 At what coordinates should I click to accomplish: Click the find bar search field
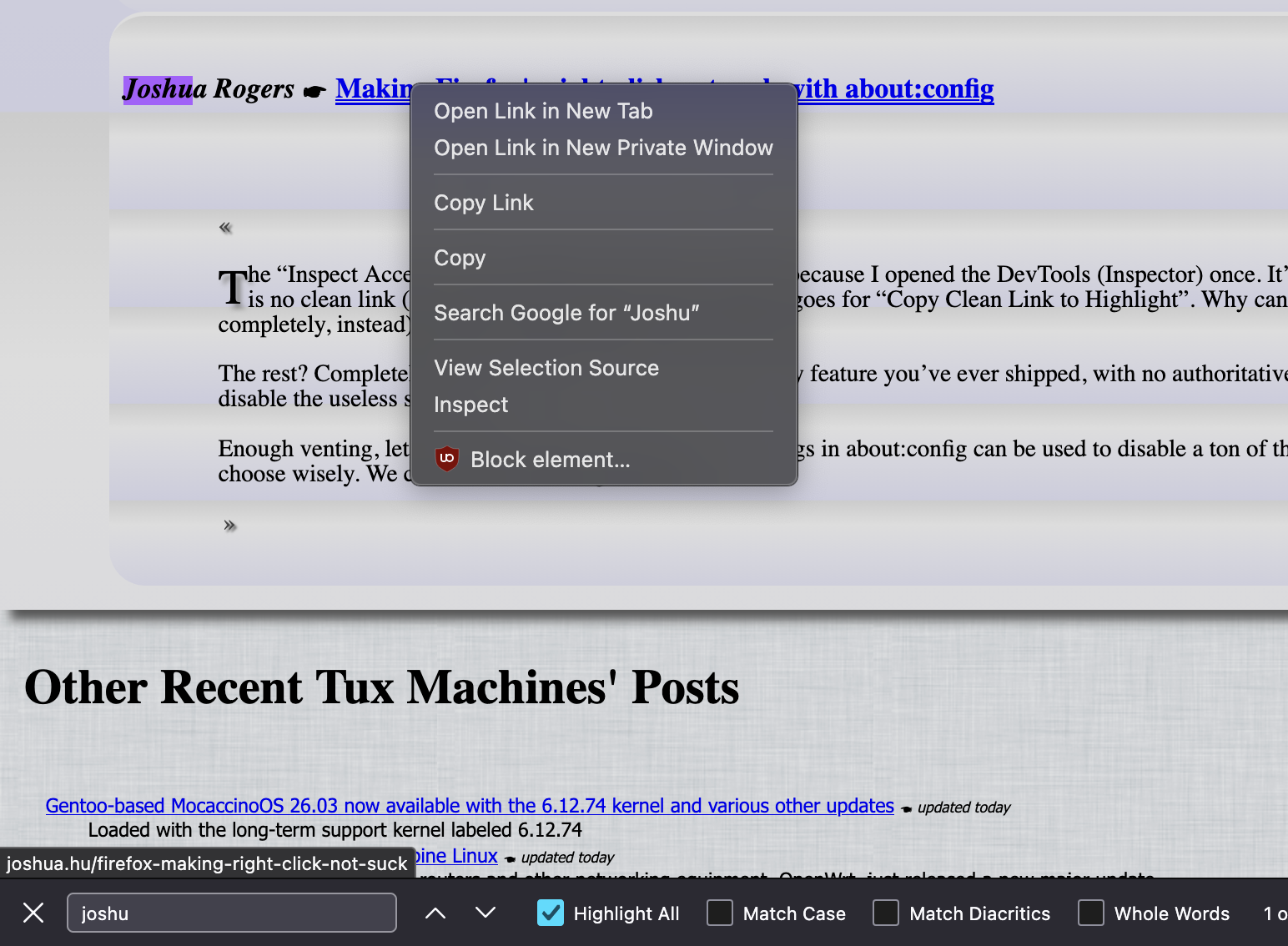point(231,913)
